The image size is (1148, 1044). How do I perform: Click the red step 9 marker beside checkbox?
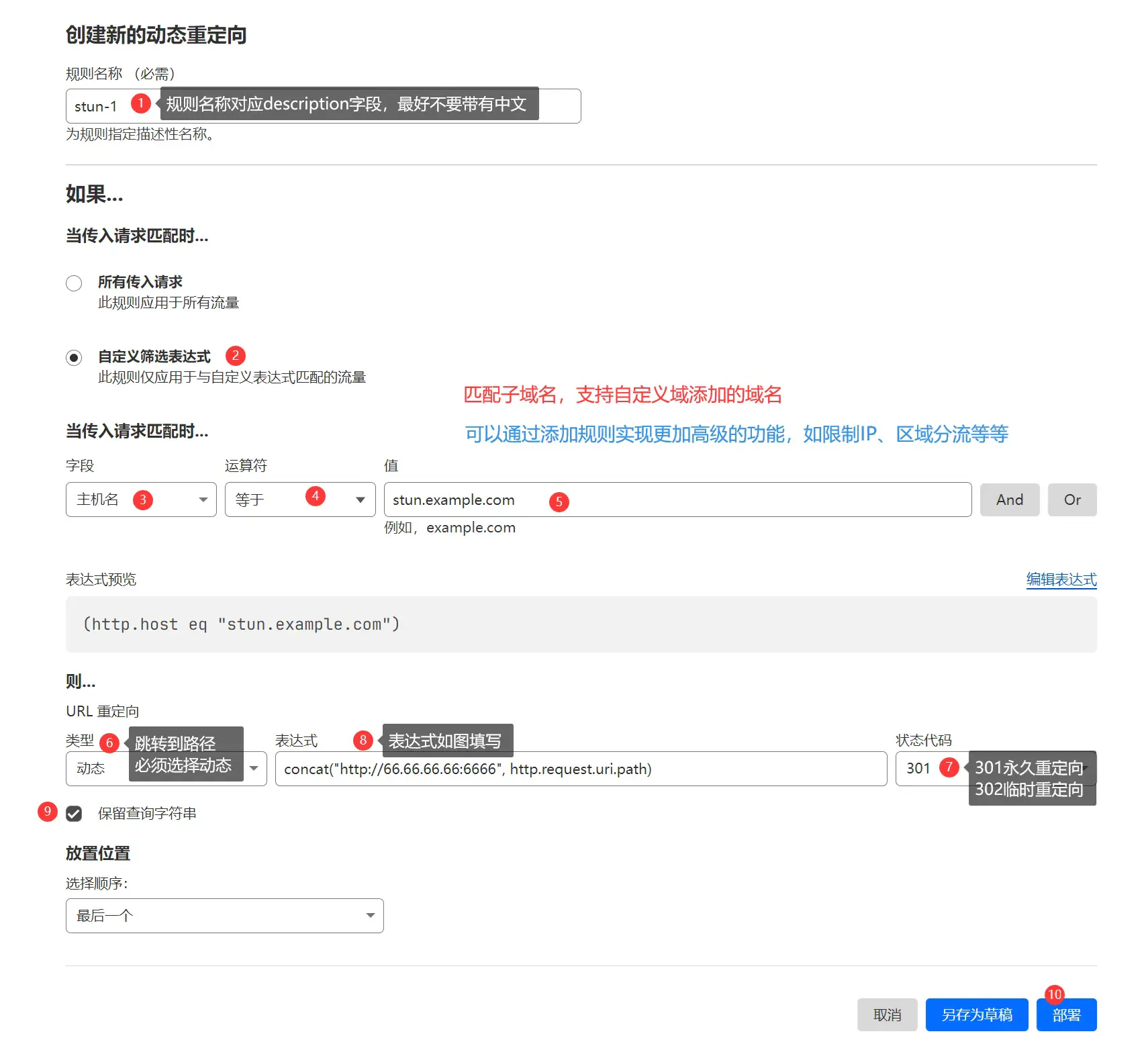[47, 811]
